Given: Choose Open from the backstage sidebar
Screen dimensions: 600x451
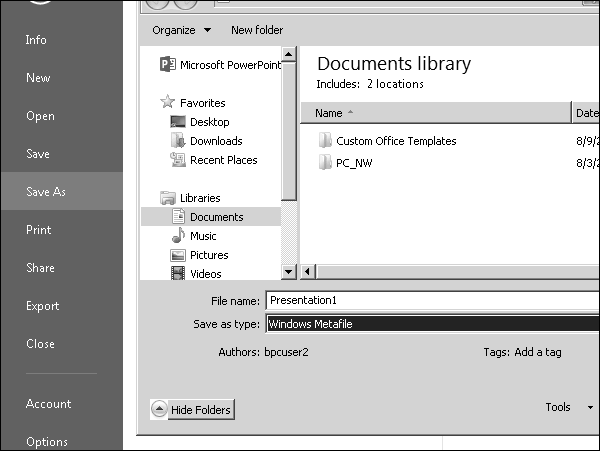Looking at the screenshot, I should tap(40, 116).
